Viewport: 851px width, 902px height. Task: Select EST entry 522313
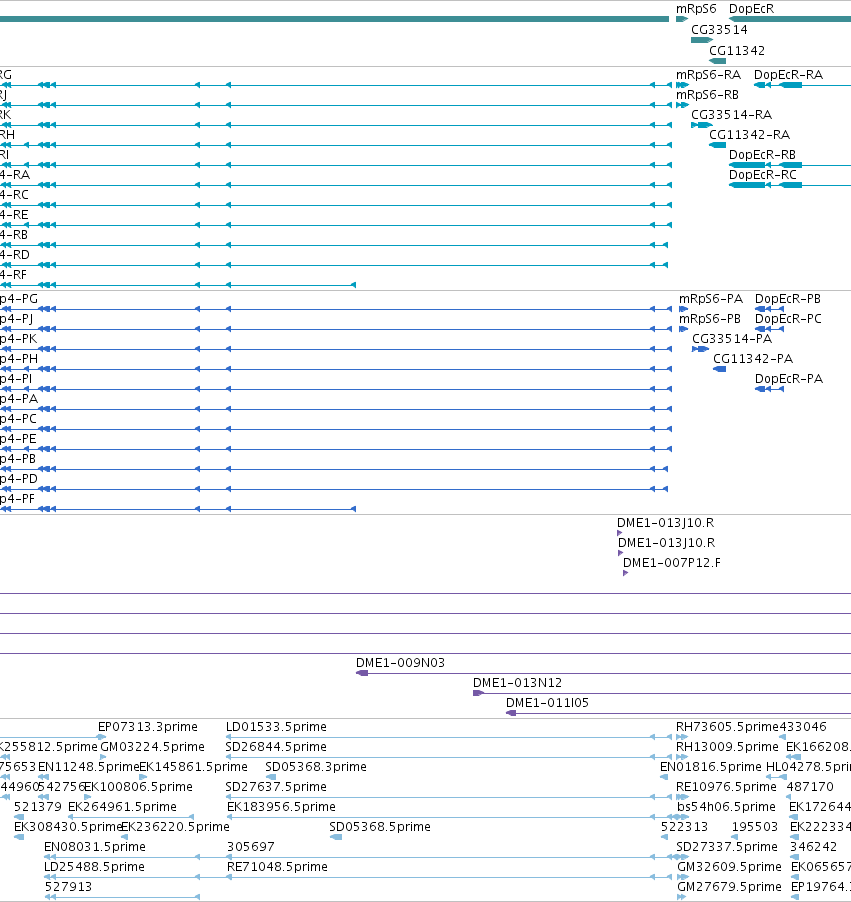684,827
